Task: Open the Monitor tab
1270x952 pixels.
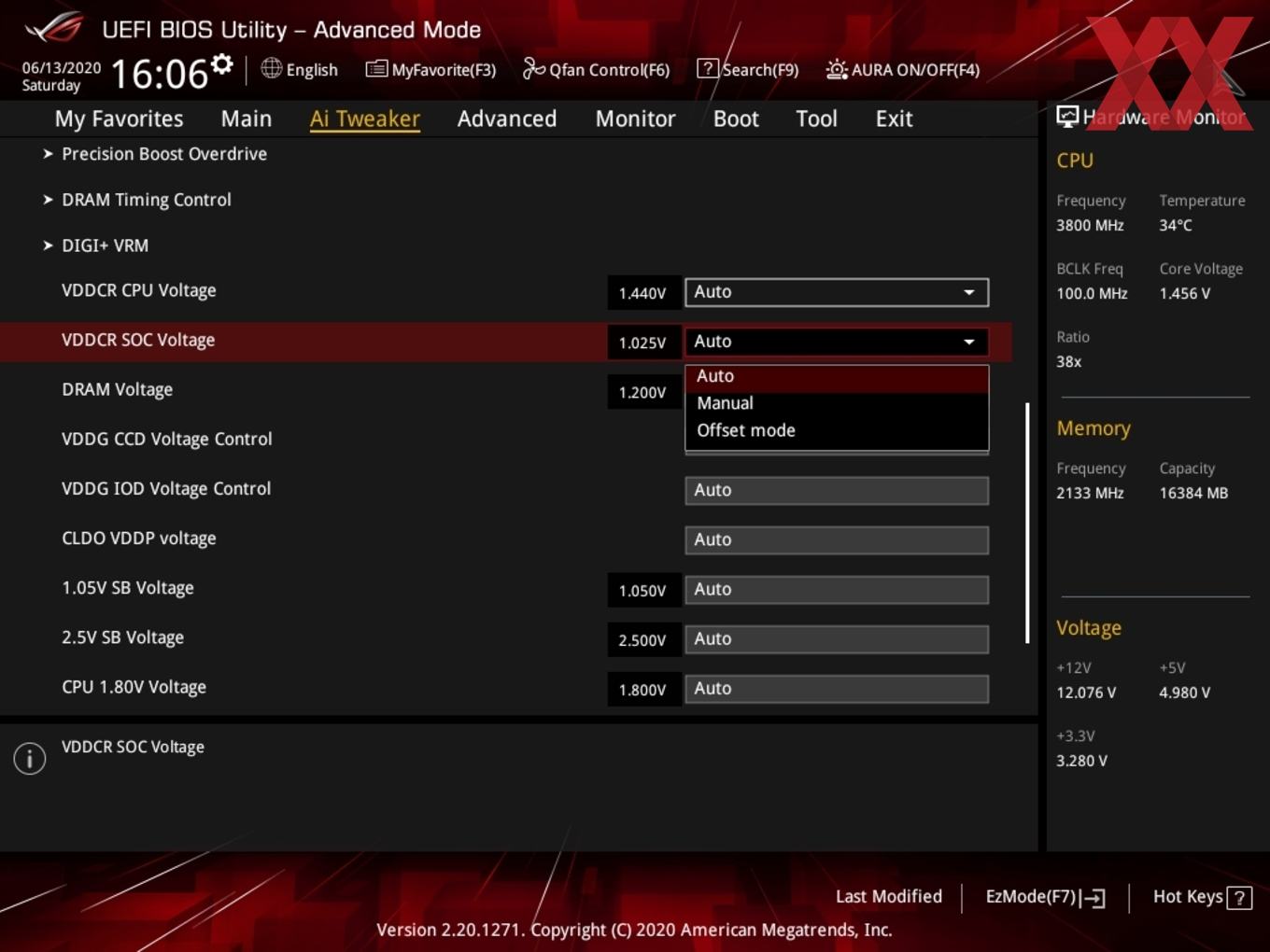Action: point(636,119)
